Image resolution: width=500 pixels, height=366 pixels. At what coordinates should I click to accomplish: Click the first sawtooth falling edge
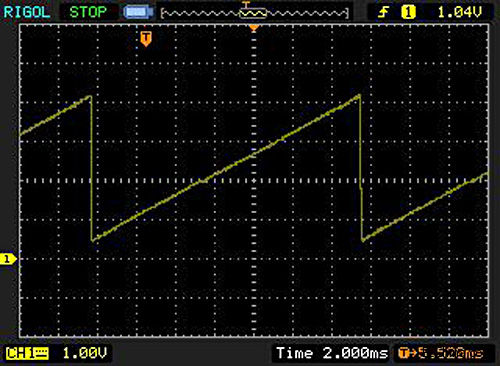91,168
